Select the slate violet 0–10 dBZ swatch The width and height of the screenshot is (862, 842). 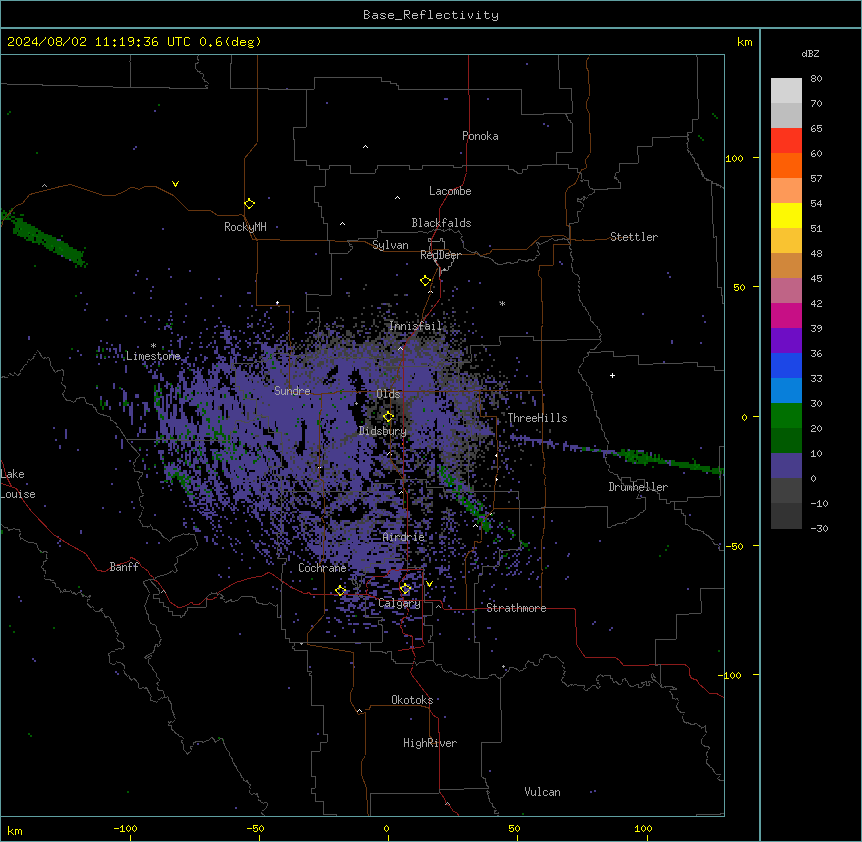click(x=786, y=466)
